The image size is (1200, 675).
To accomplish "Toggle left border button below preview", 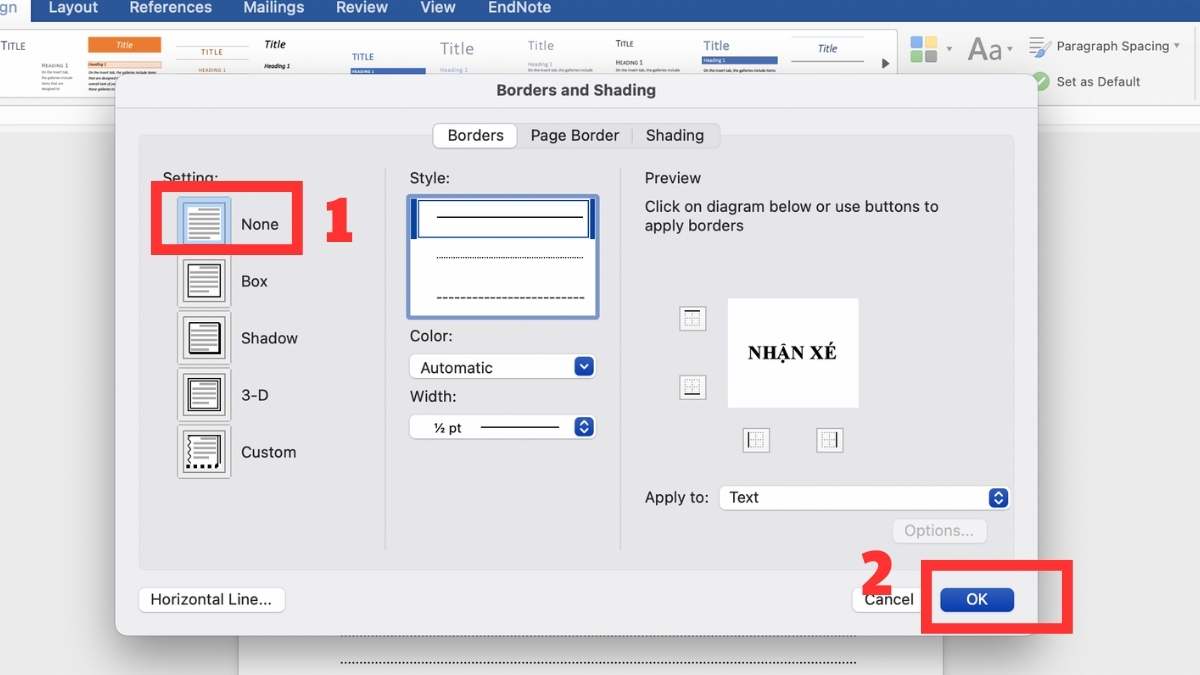I will 756,440.
